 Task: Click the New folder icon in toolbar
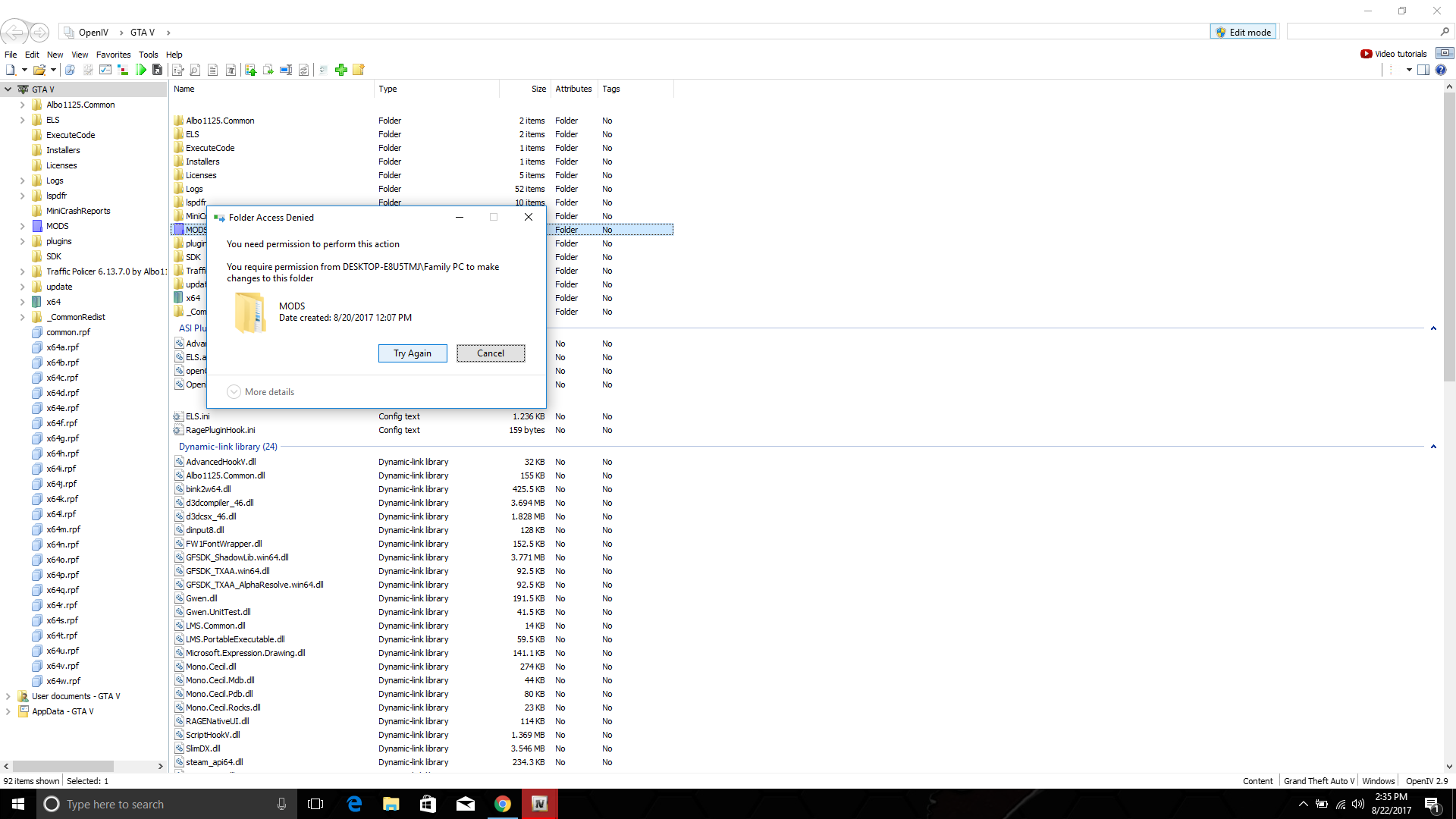click(x=359, y=70)
